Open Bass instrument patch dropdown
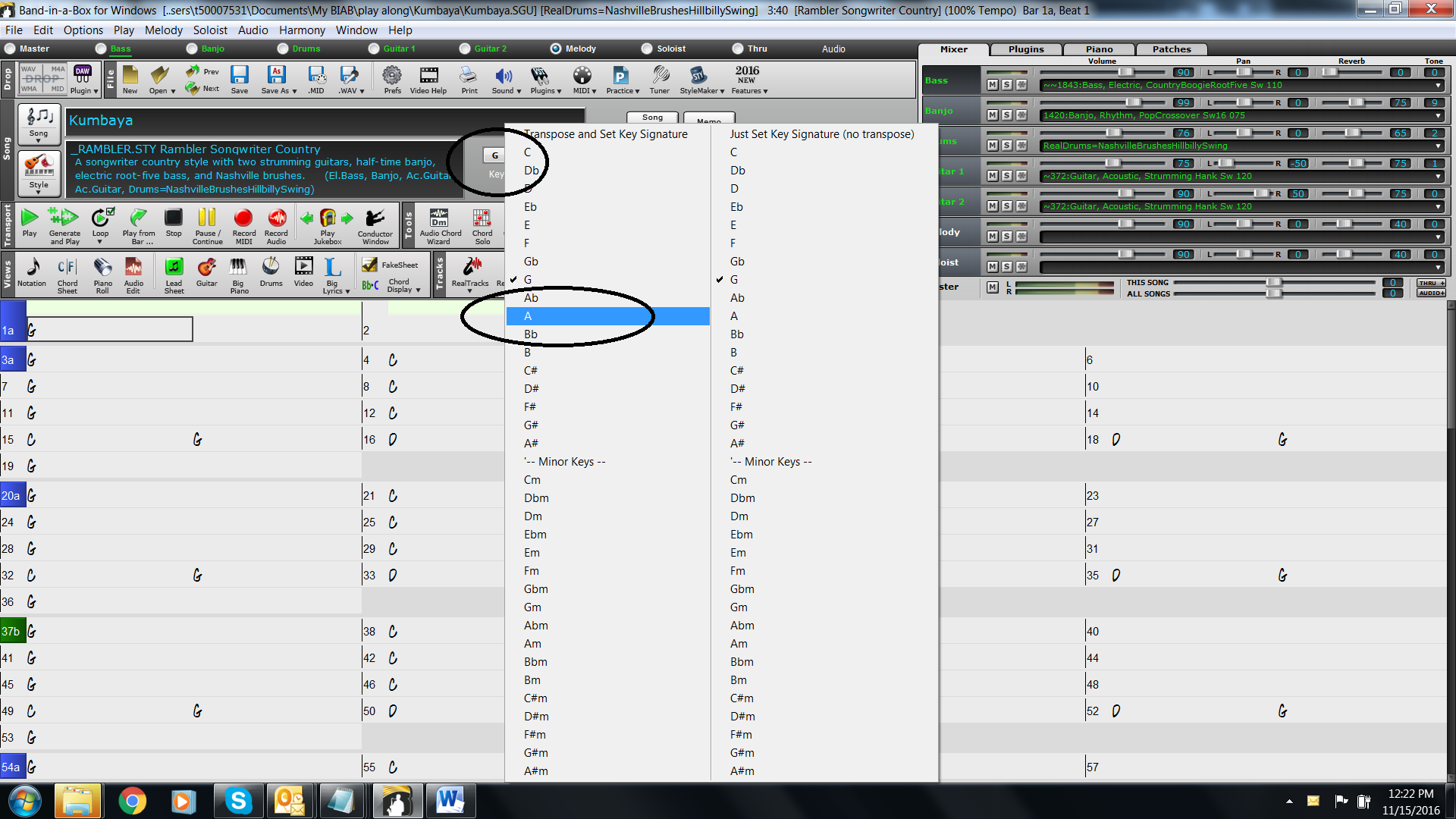This screenshot has height=819, width=1456. coord(1438,85)
